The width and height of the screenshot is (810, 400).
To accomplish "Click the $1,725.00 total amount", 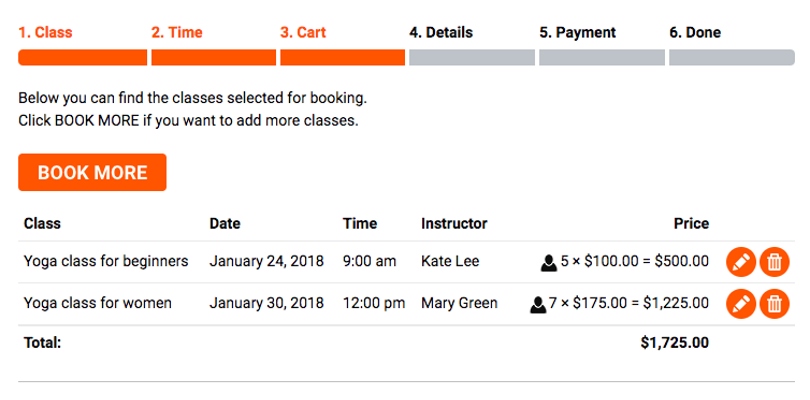I will coord(674,343).
